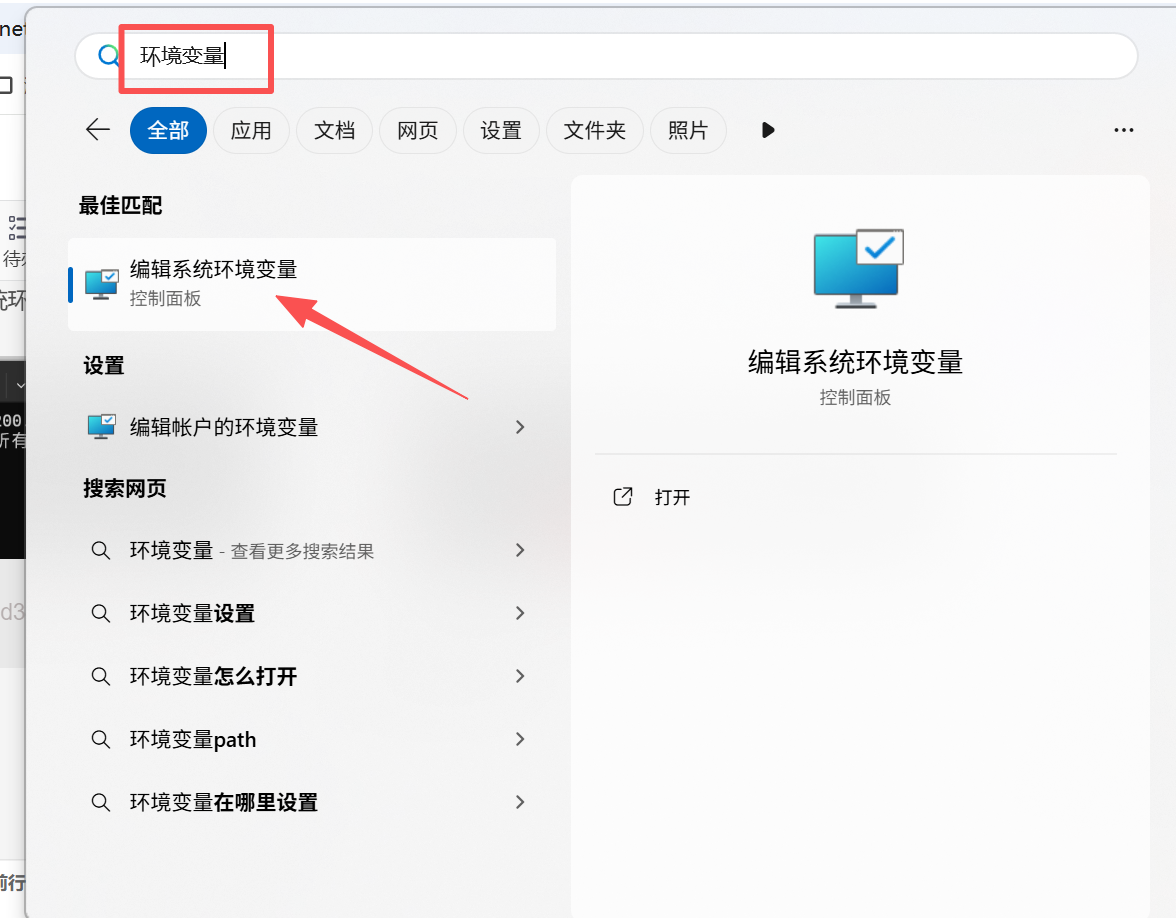Click the search icon beside 环境变量path
The height and width of the screenshot is (918, 1176).
tap(100, 740)
